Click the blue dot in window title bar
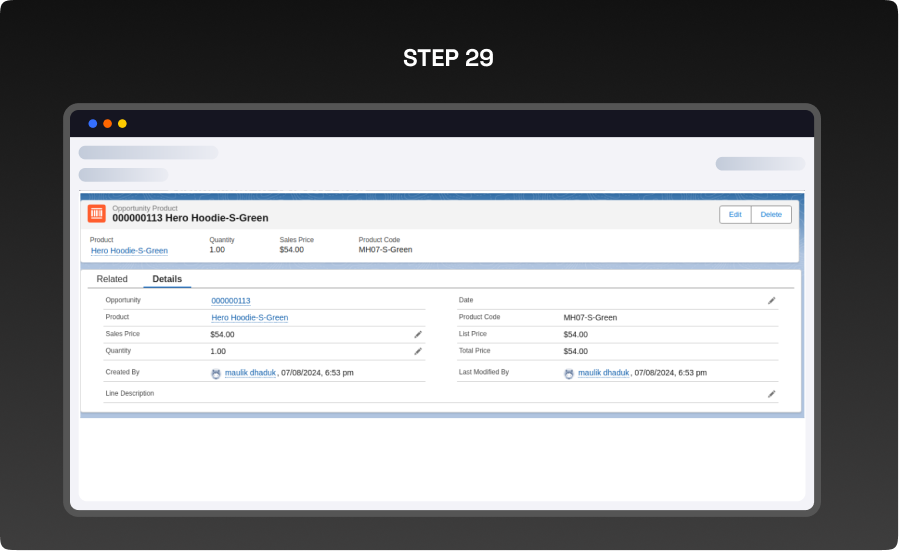The height and width of the screenshot is (551, 899). pos(93,124)
